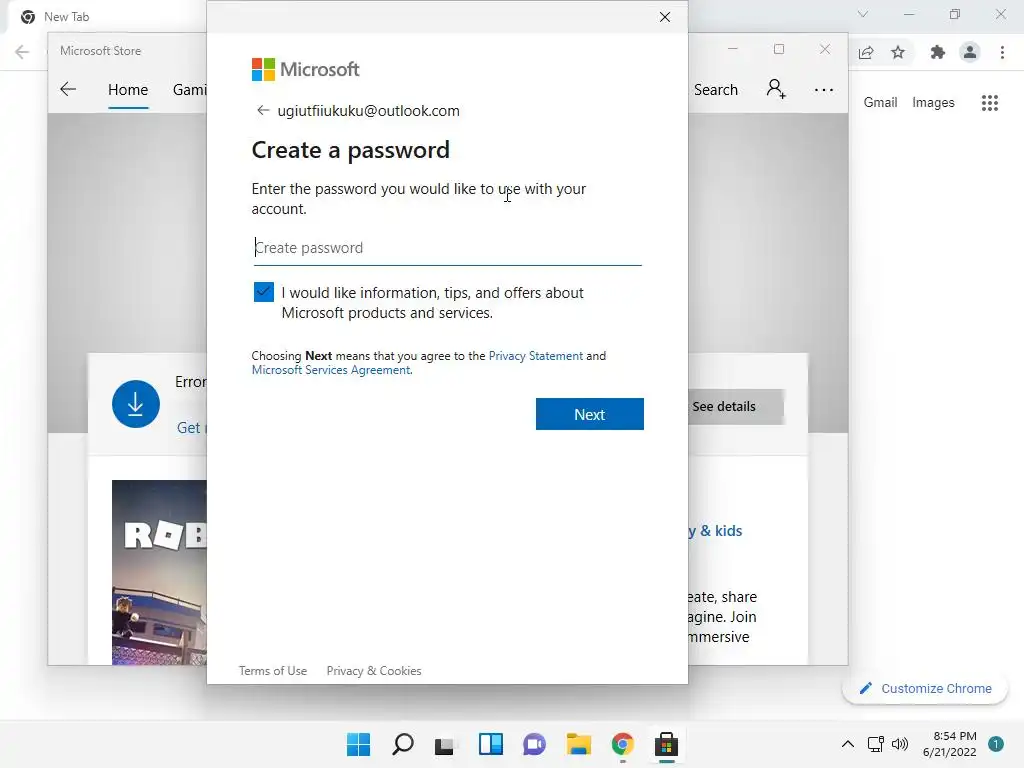Open Chrome three-dot menu
The height and width of the screenshot is (768, 1024).
pyautogui.click(x=1002, y=52)
